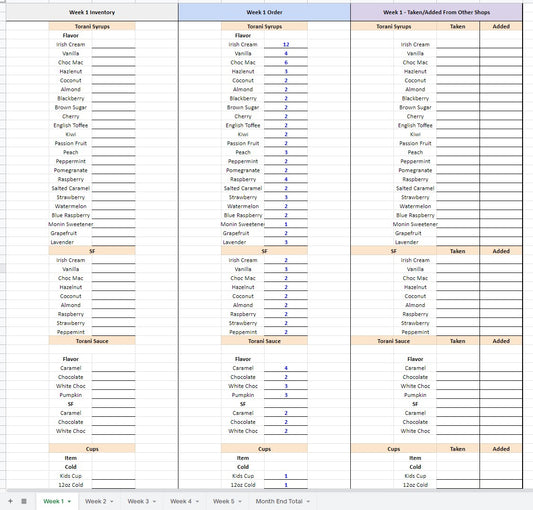Select the Raspberry syrup order quantity cell
533x510 pixels.
pos(286,179)
